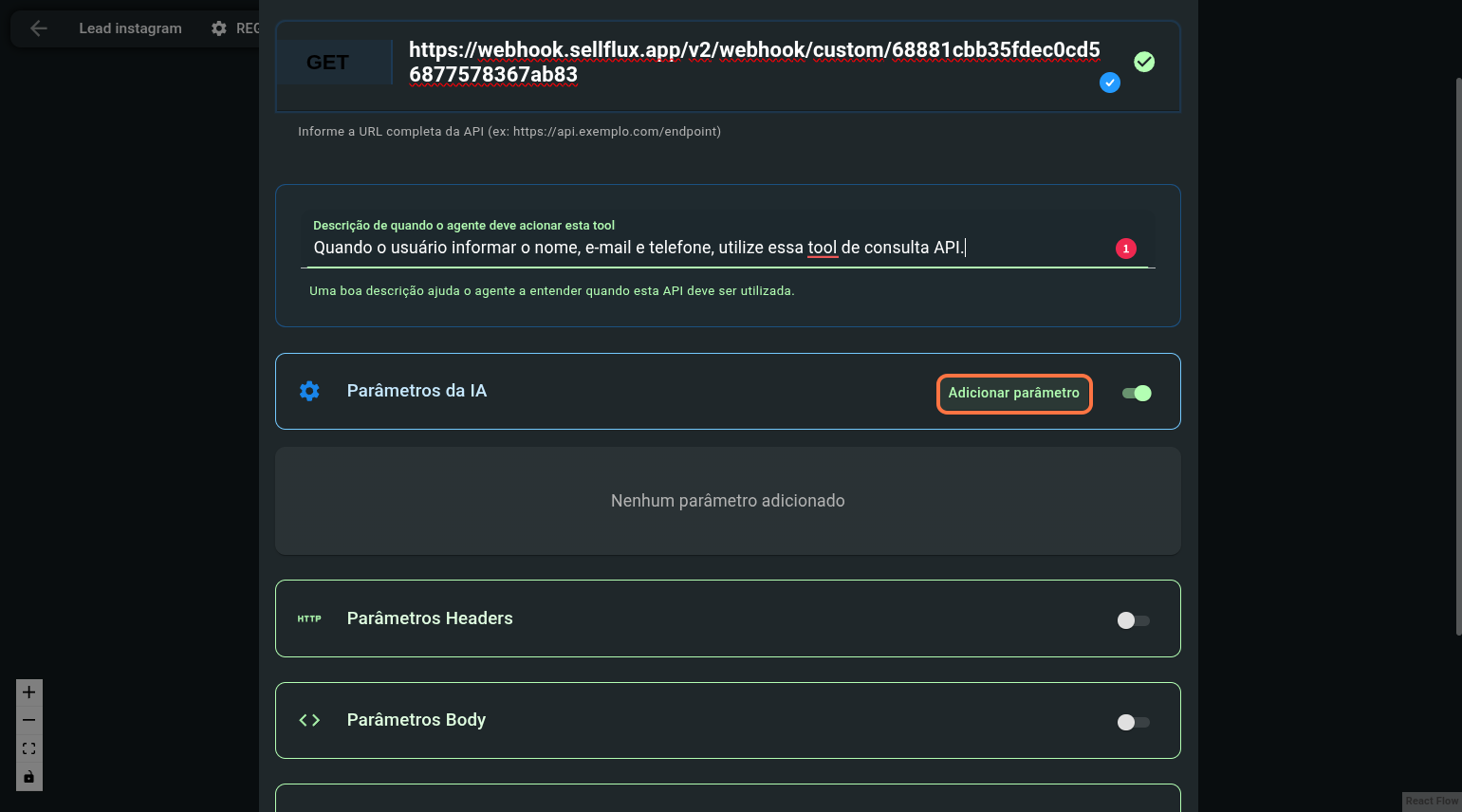Click the gear icon next to REG
The height and width of the screenshot is (812, 1462).
pos(219,28)
